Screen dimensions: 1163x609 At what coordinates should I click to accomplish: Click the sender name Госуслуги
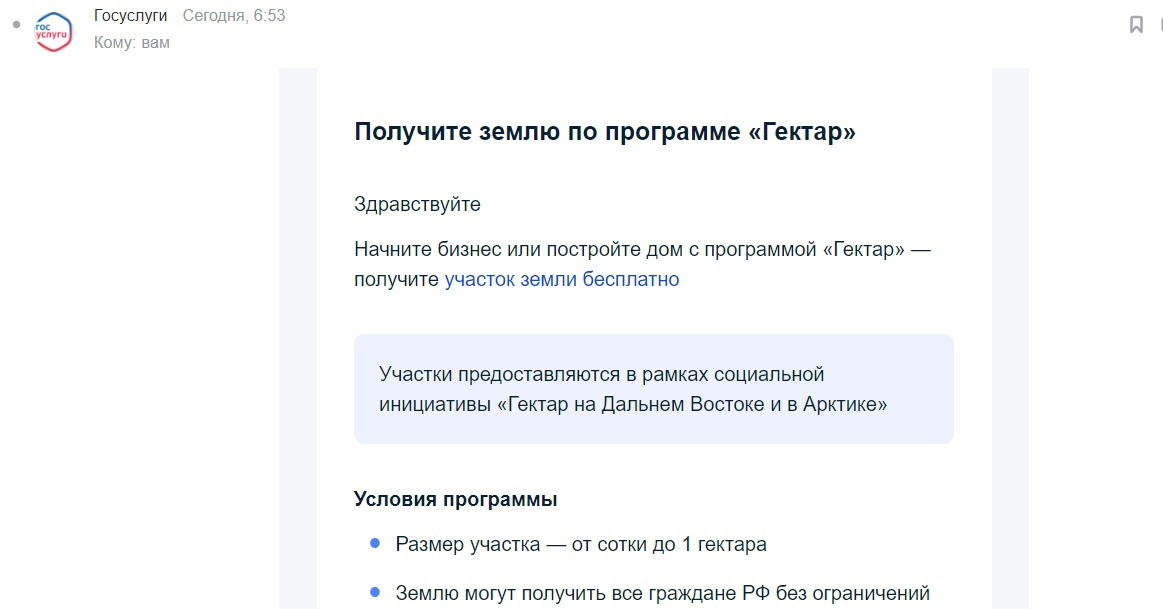pyautogui.click(x=131, y=16)
